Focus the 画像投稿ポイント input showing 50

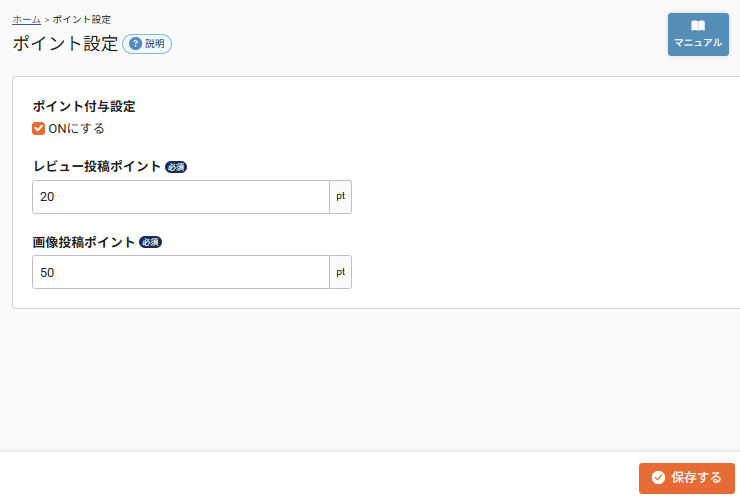pyautogui.click(x=180, y=272)
